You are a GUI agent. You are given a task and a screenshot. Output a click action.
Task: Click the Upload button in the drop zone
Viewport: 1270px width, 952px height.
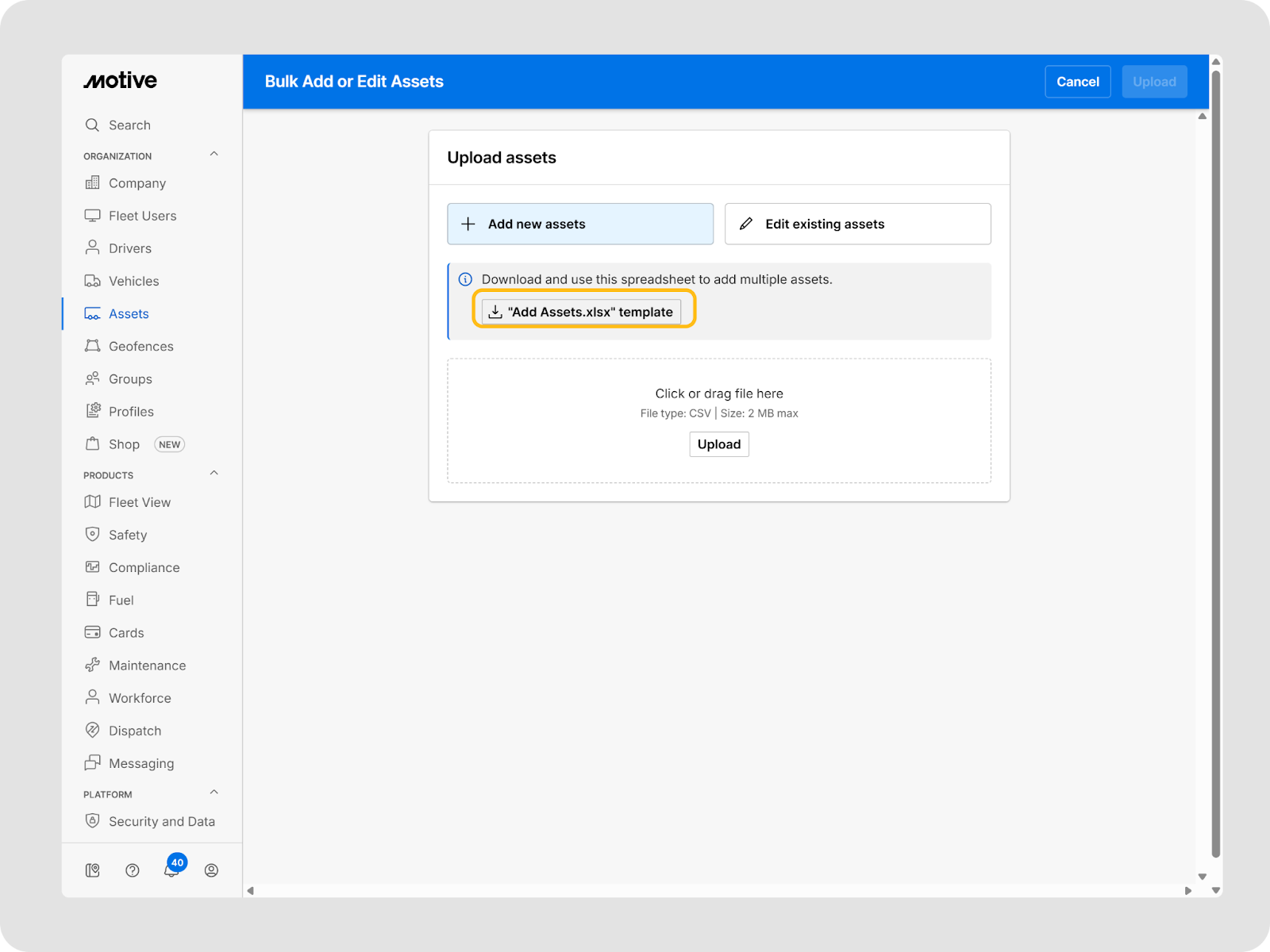tap(718, 444)
